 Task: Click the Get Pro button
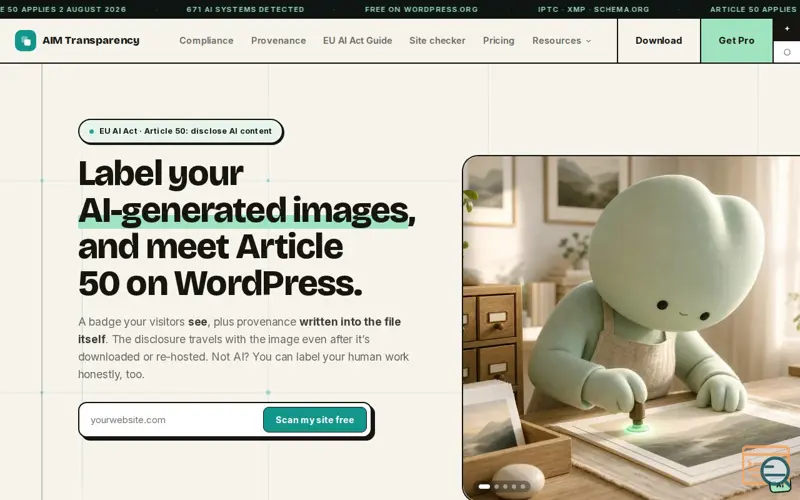coord(736,41)
